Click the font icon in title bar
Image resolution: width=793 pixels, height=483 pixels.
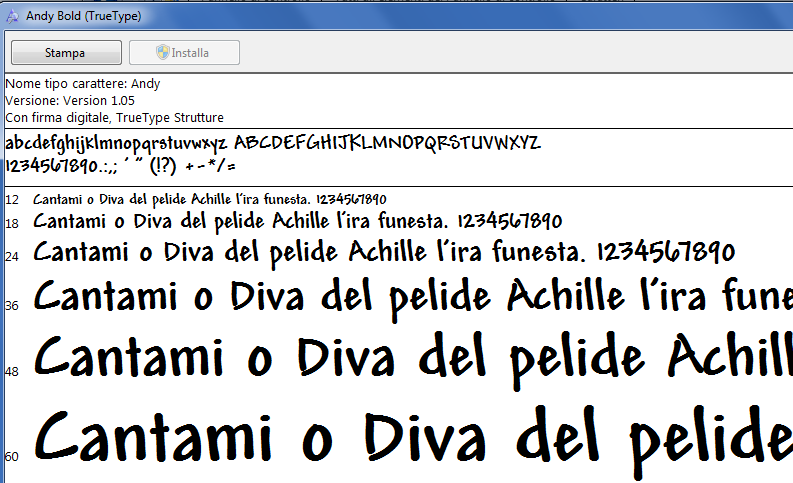click(x=13, y=16)
